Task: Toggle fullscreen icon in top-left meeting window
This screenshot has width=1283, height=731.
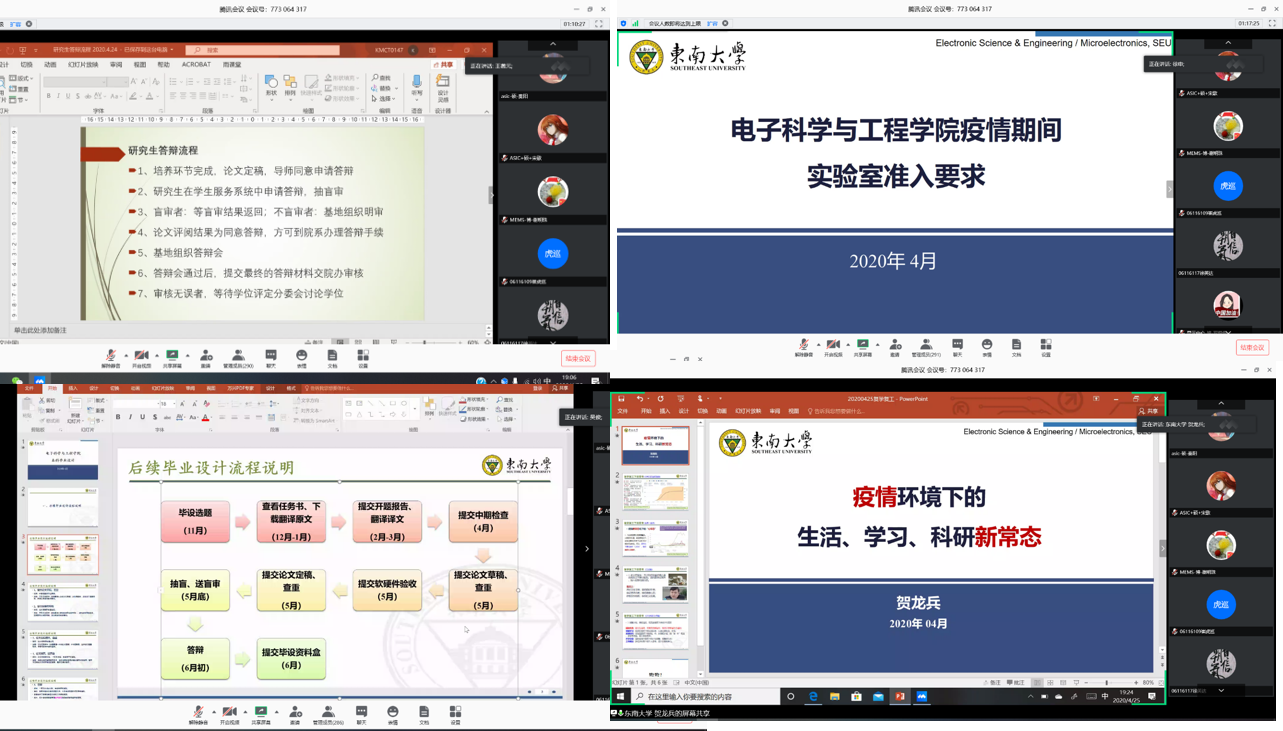Action: tap(599, 24)
